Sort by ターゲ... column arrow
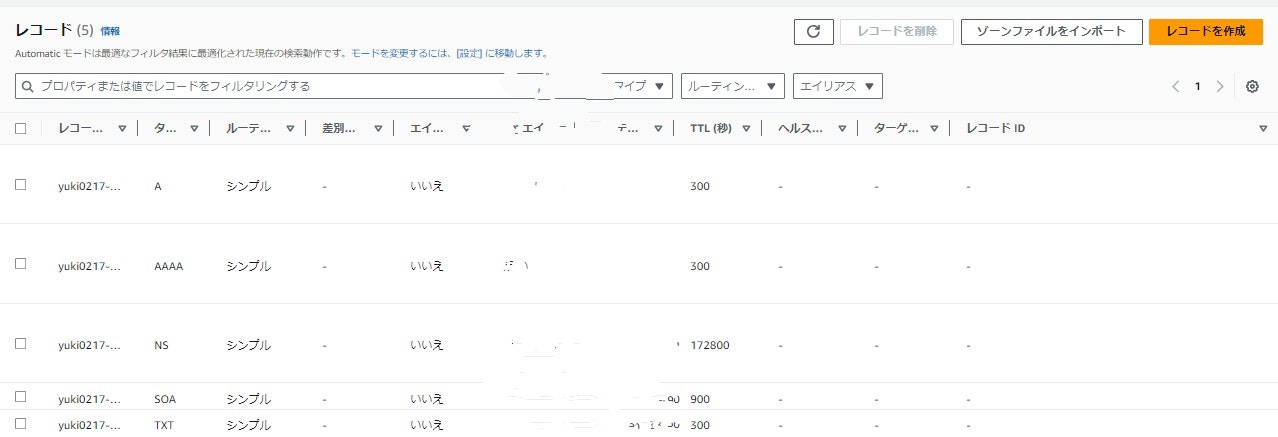Image resolution: width=1278 pixels, height=437 pixels. (933, 129)
